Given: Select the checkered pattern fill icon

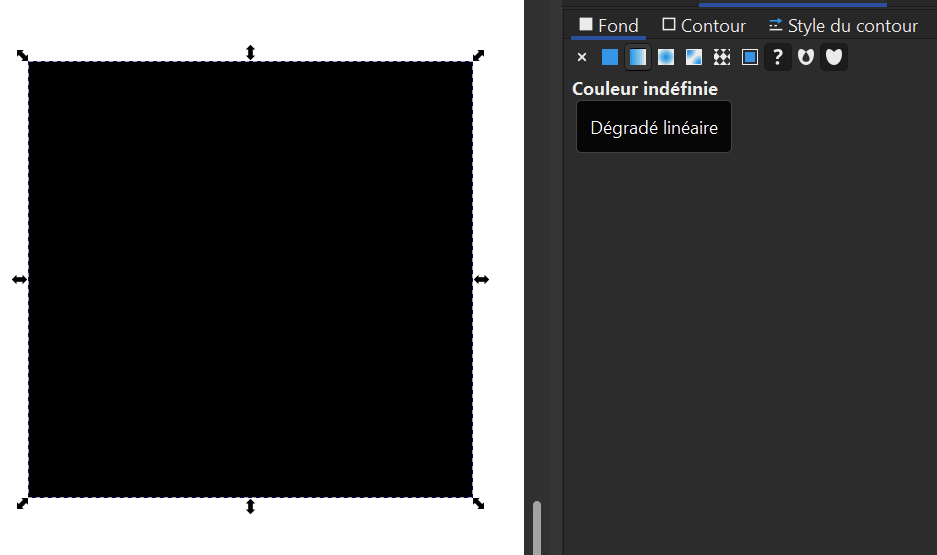Looking at the screenshot, I should point(722,58).
